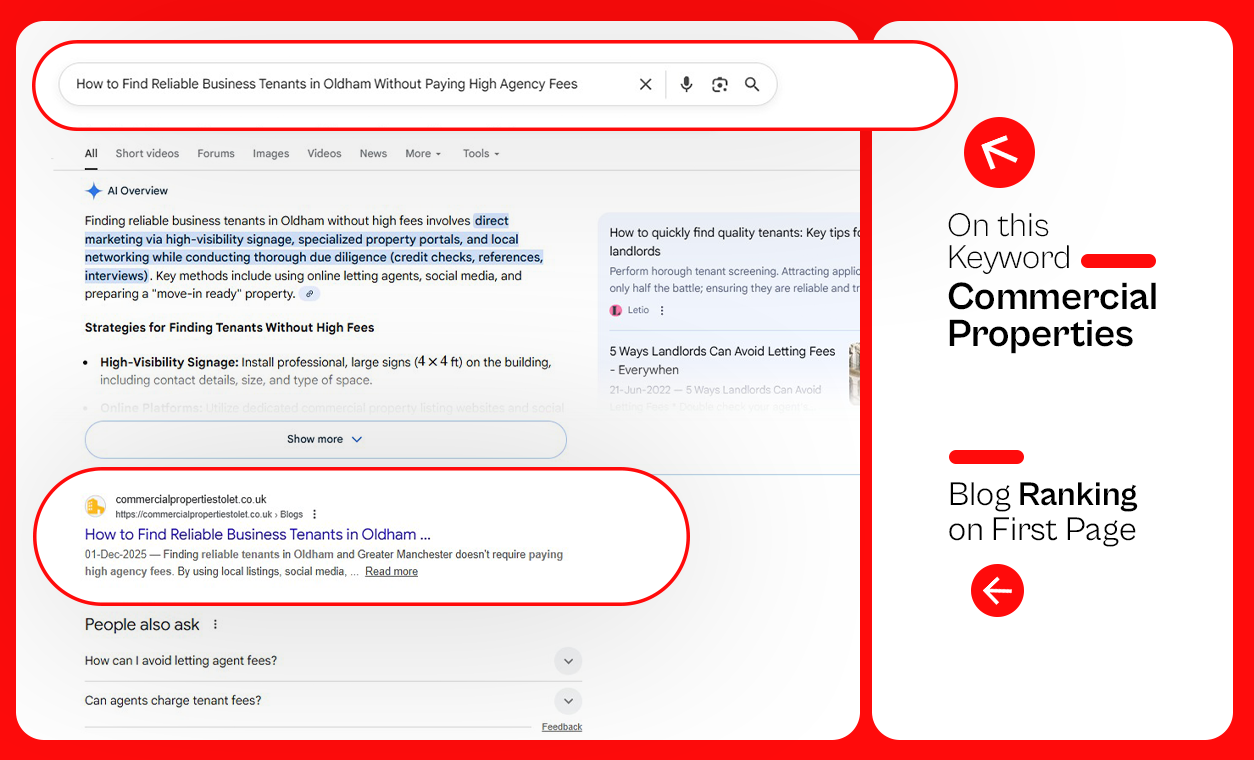The width and height of the screenshot is (1254, 760).
Task: Switch to the News tab
Action: [373, 154]
